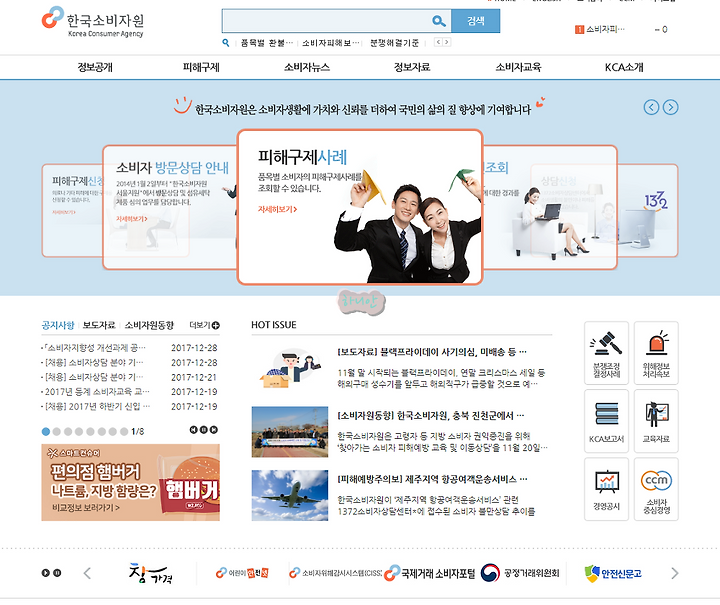Open the 소비자위해감시시스템 CISS logo
Image resolution: width=720 pixels, height=605 pixels.
(336, 573)
